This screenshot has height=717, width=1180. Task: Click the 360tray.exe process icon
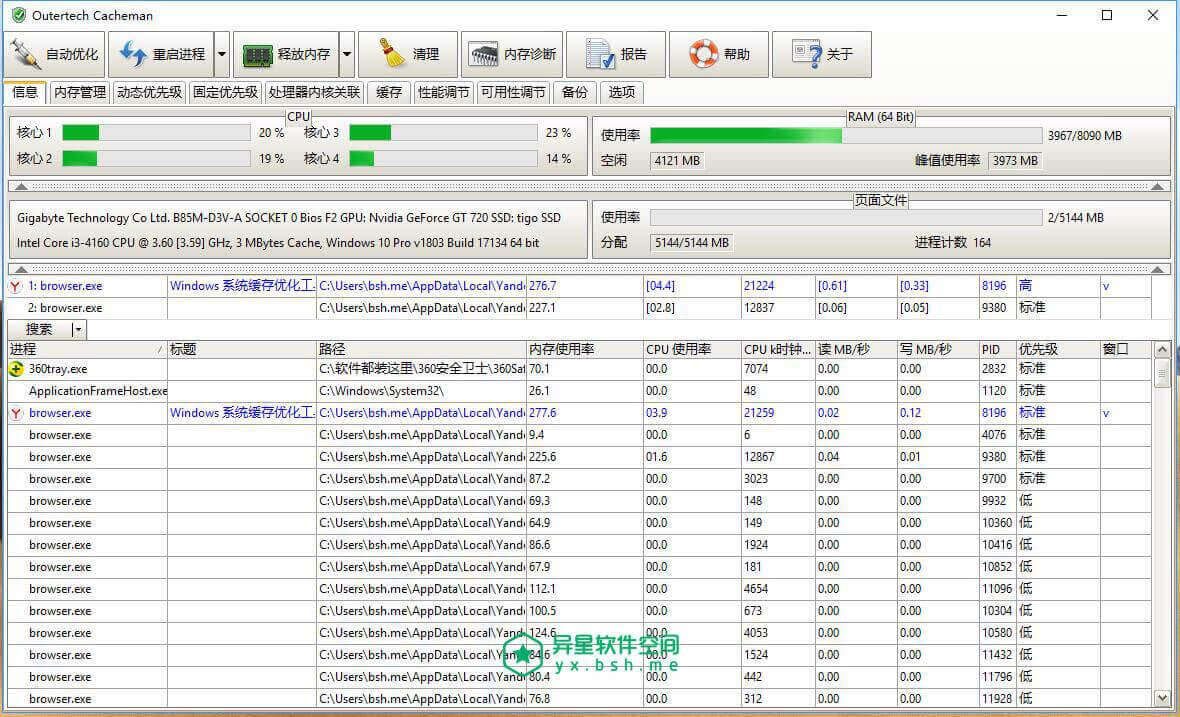(x=16, y=369)
